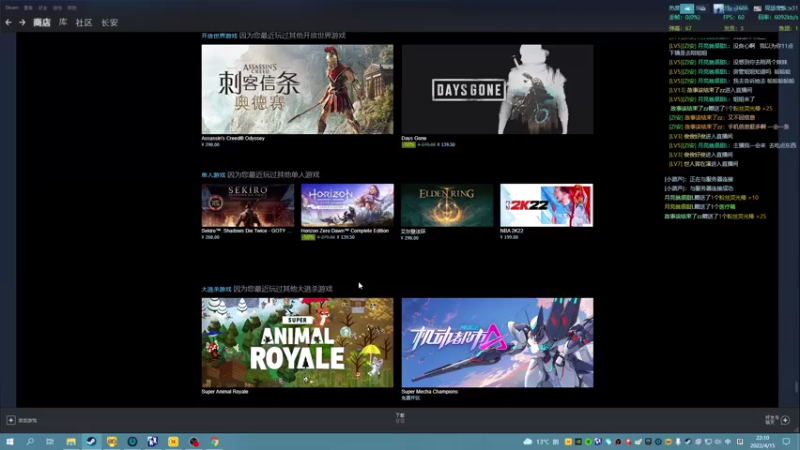Click the weather cloud tray icon
This screenshot has width=800, height=450.
(x=528, y=441)
